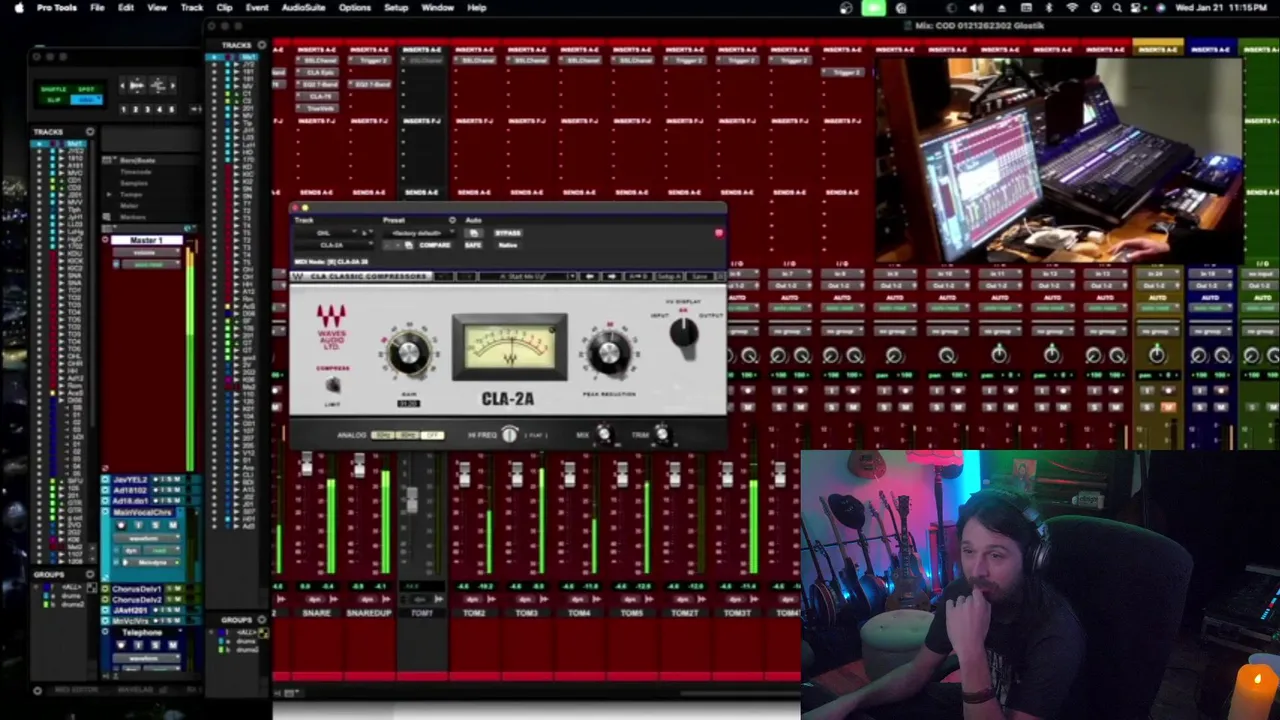Click the Peak Reduction knob
Image resolution: width=1280 pixels, height=720 pixels.
pyautogui.click(x=609, y=353)
